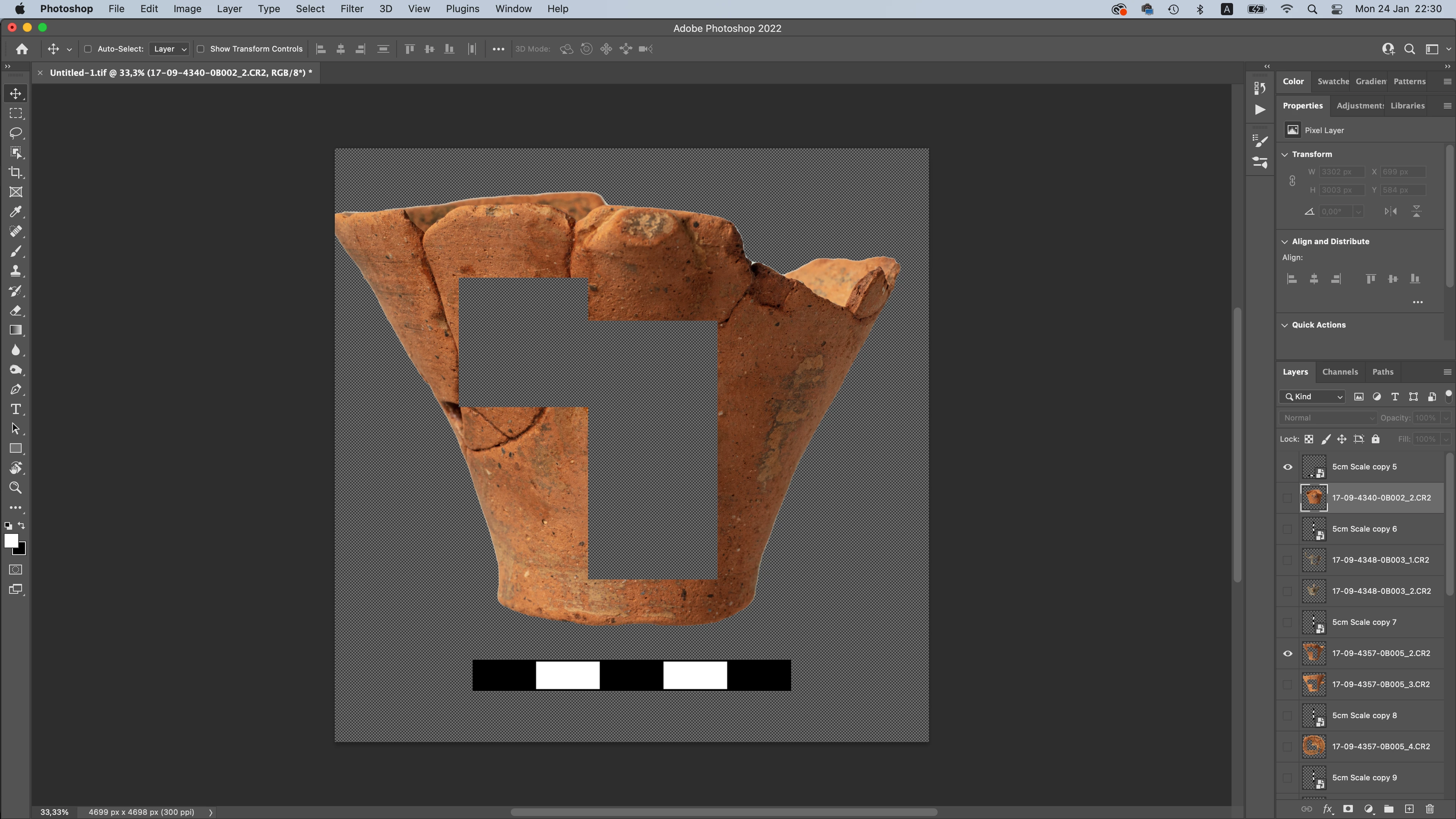Image resolution: width=1456 pixels, height=819 pixels.
Task: Choose the Horizontal Type tool
Action: 16,409
